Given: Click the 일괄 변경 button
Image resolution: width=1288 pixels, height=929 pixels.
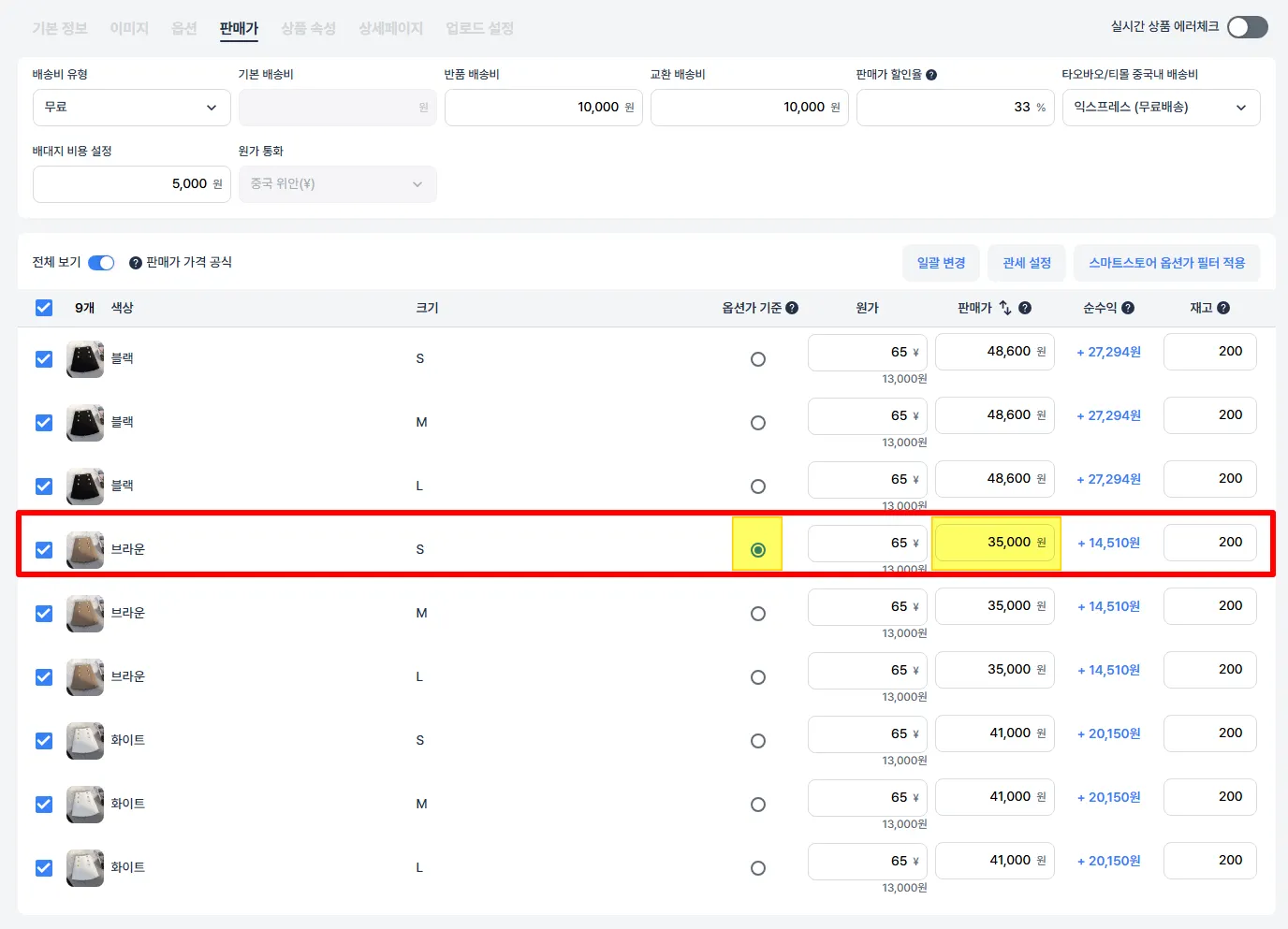Looking at the screenshot, I should pyautogui.click(x=941, y=263).
